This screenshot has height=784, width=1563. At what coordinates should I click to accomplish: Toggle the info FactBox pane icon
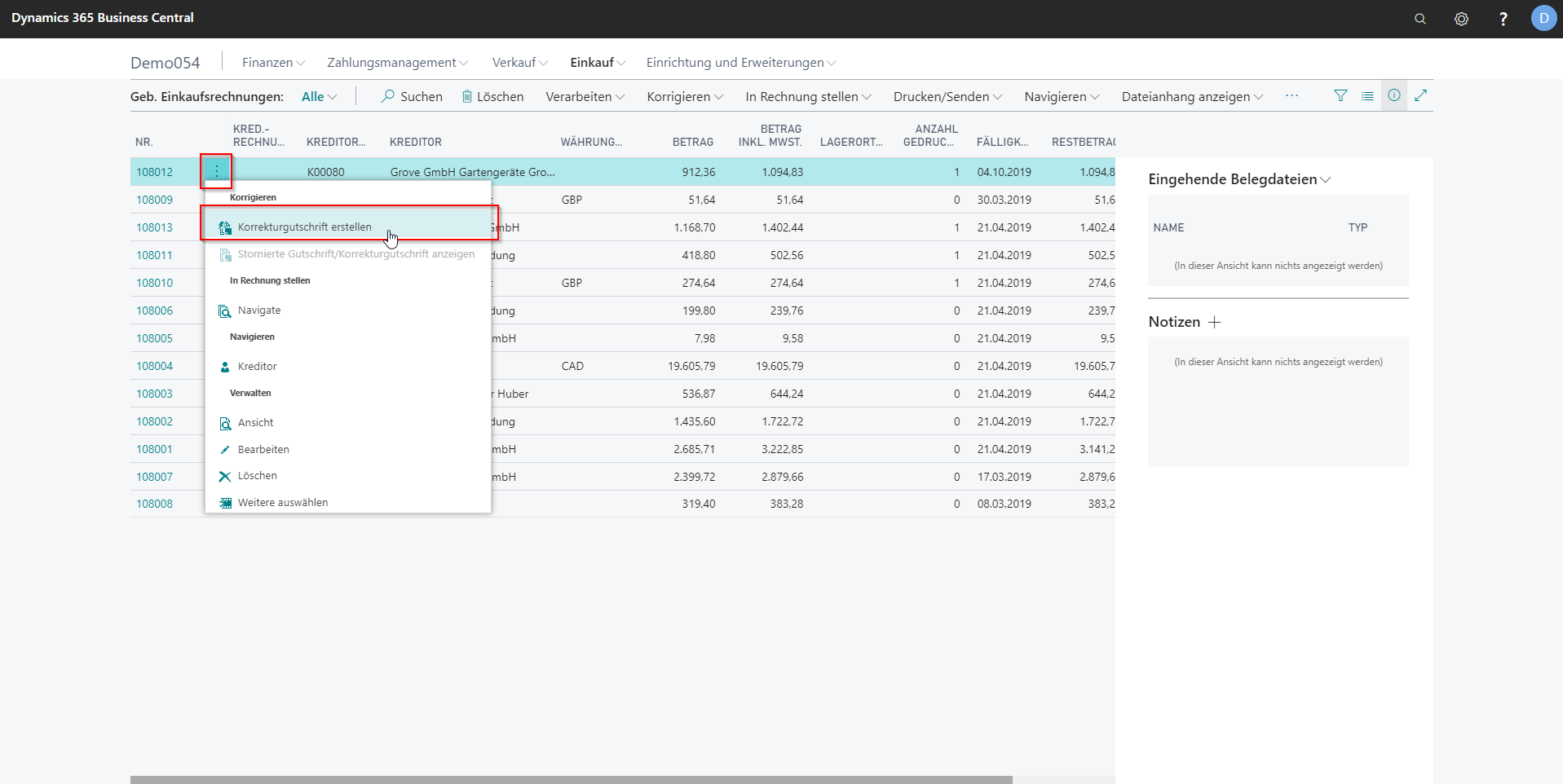1394,95
